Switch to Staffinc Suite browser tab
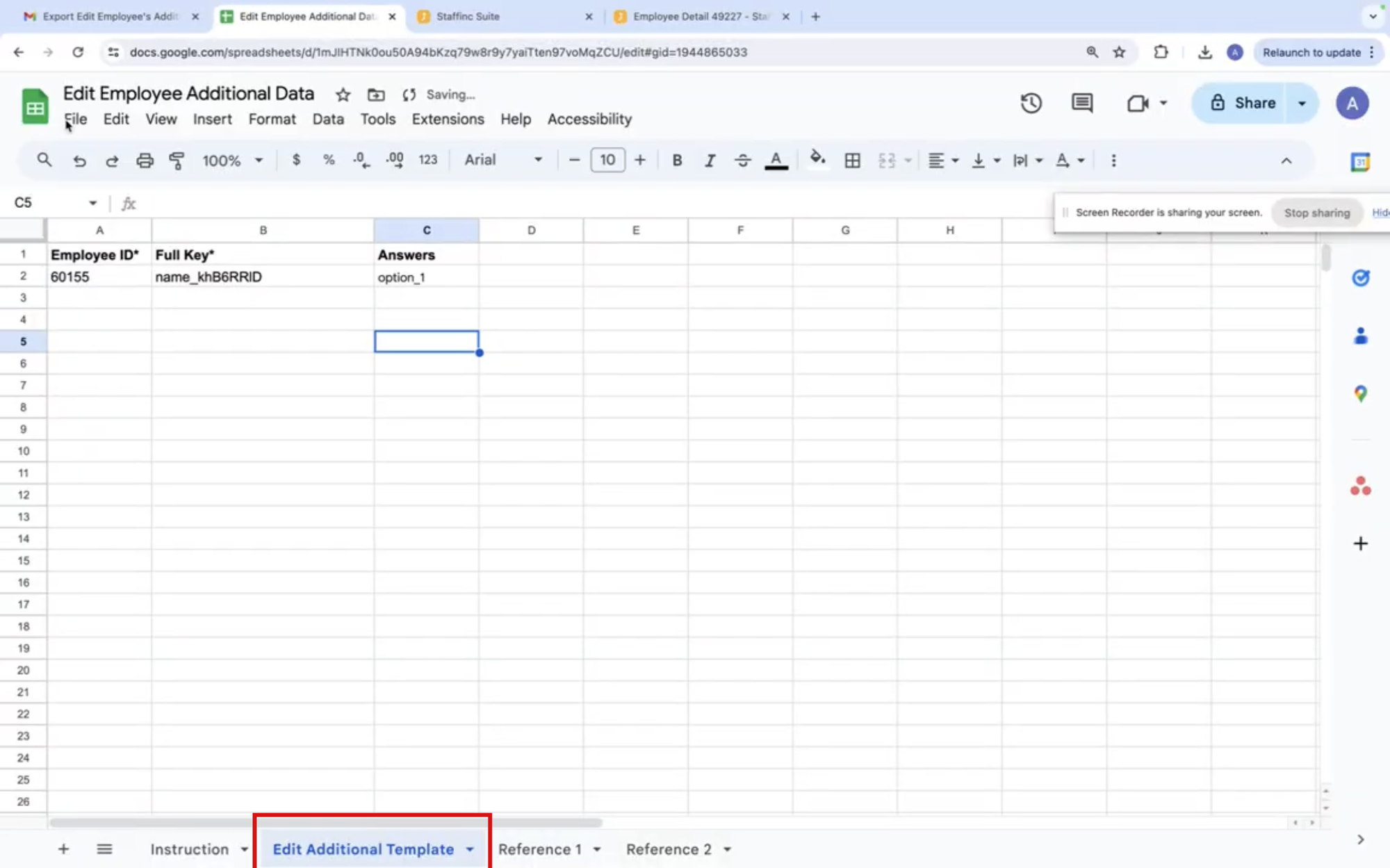This screenshot has width=1390, height=868. pos(505,16)
